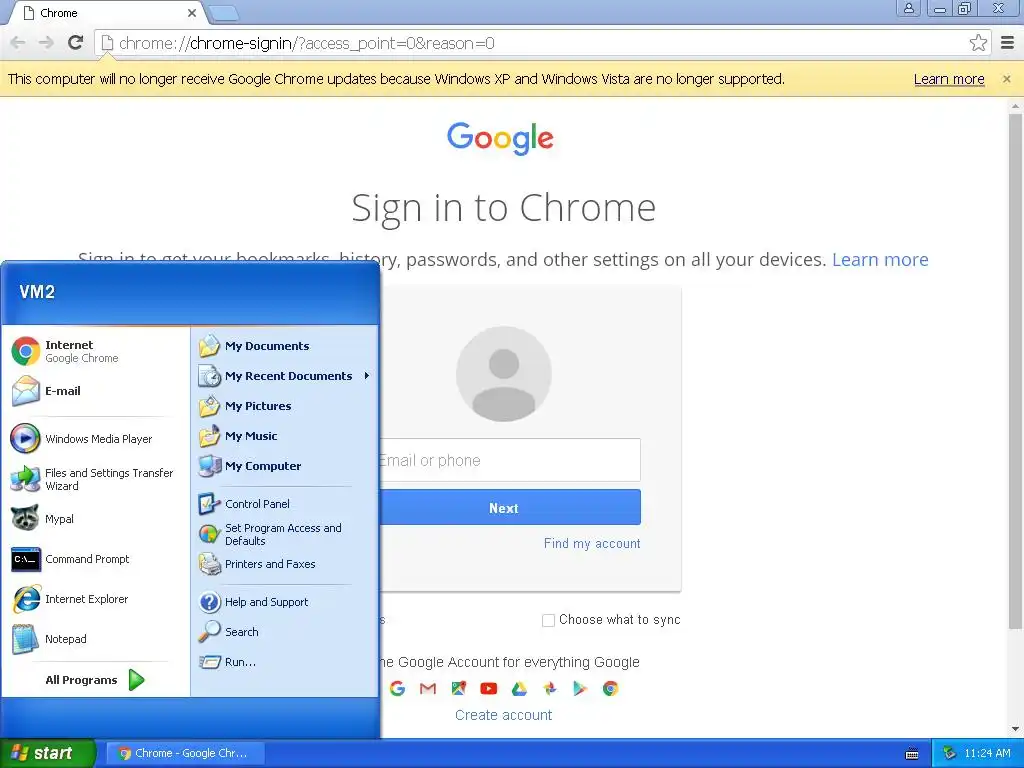Click the Gmail icon on sign-in page

tap(428, 688)
